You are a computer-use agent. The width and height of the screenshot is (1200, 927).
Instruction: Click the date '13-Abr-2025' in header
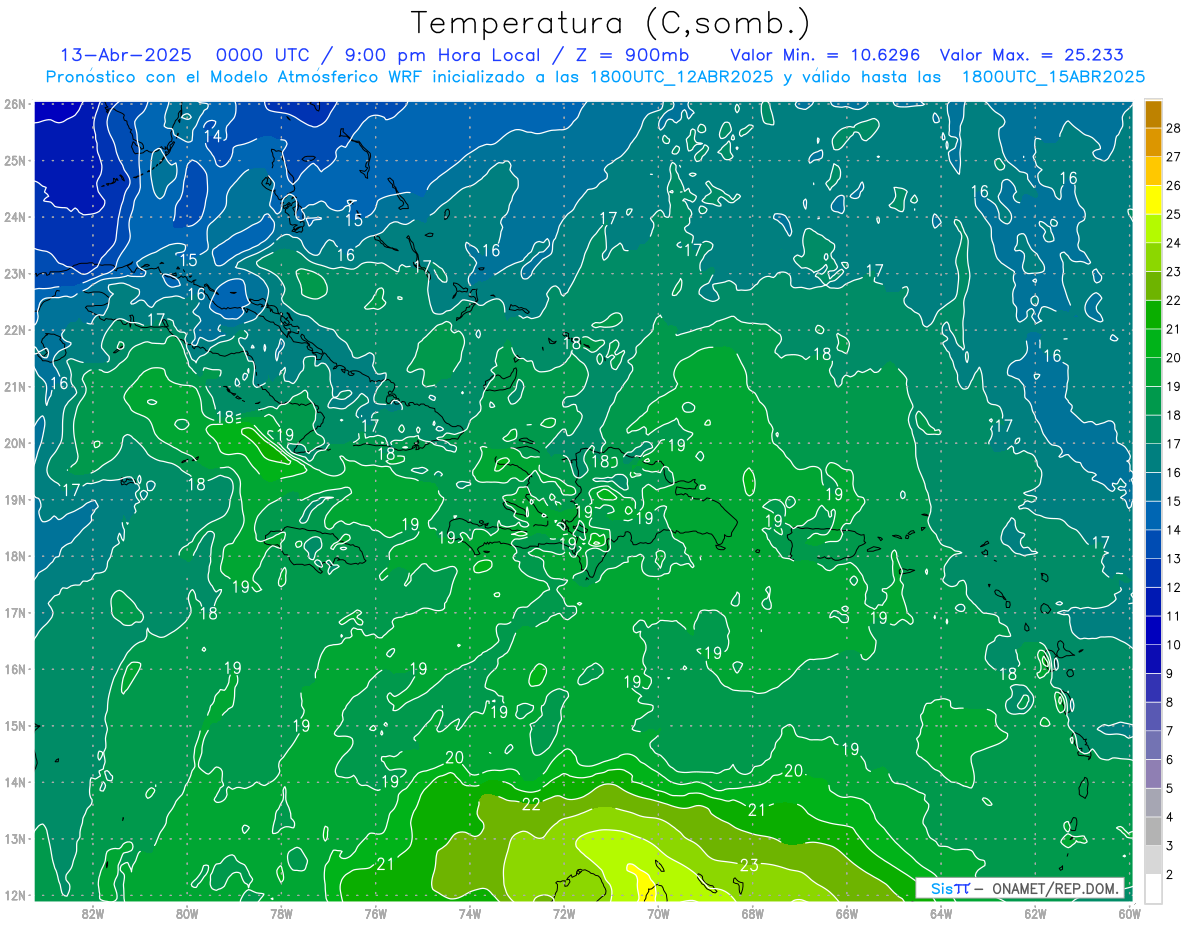click(x=125, y=55)
